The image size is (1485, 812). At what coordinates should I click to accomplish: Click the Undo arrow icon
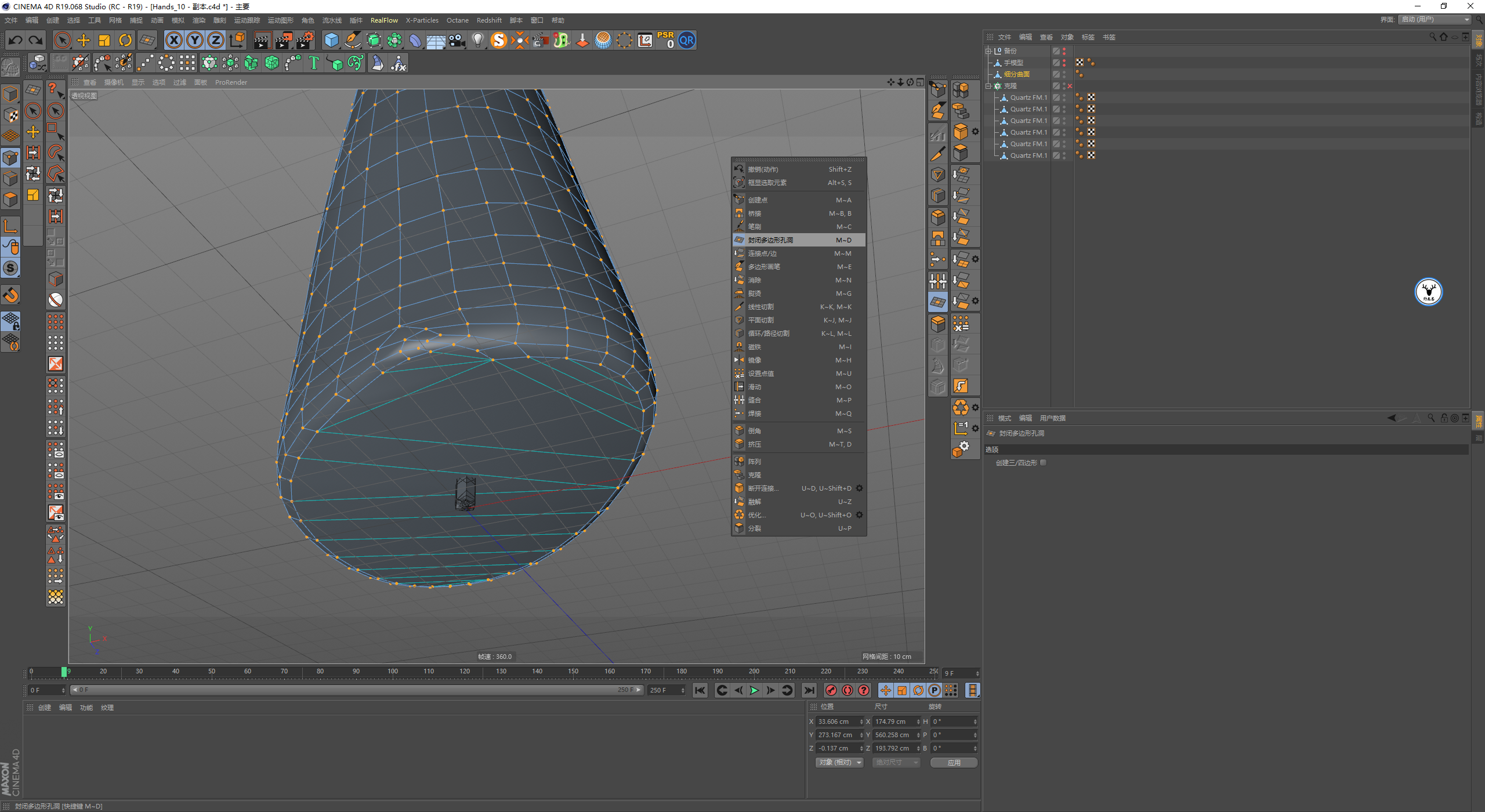click(x=16, y=40)
